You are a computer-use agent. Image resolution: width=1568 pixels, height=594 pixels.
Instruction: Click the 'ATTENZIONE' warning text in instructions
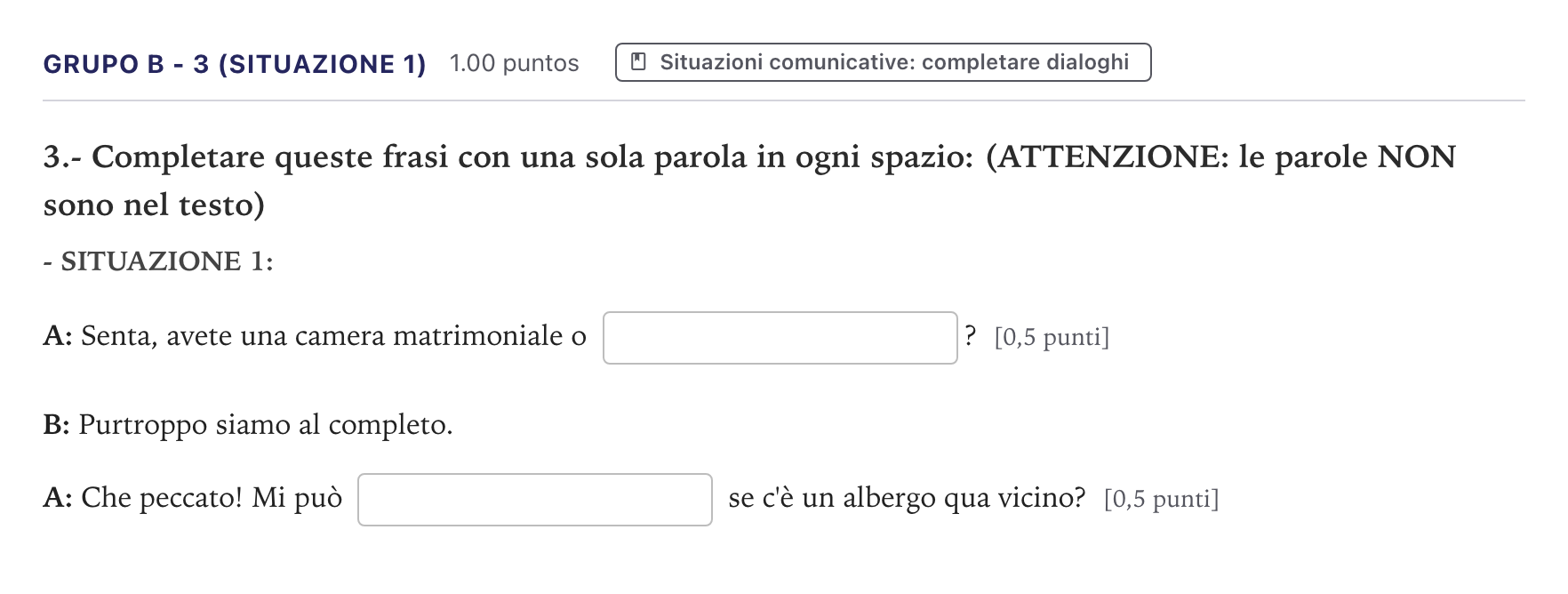tap(1111, 157)
